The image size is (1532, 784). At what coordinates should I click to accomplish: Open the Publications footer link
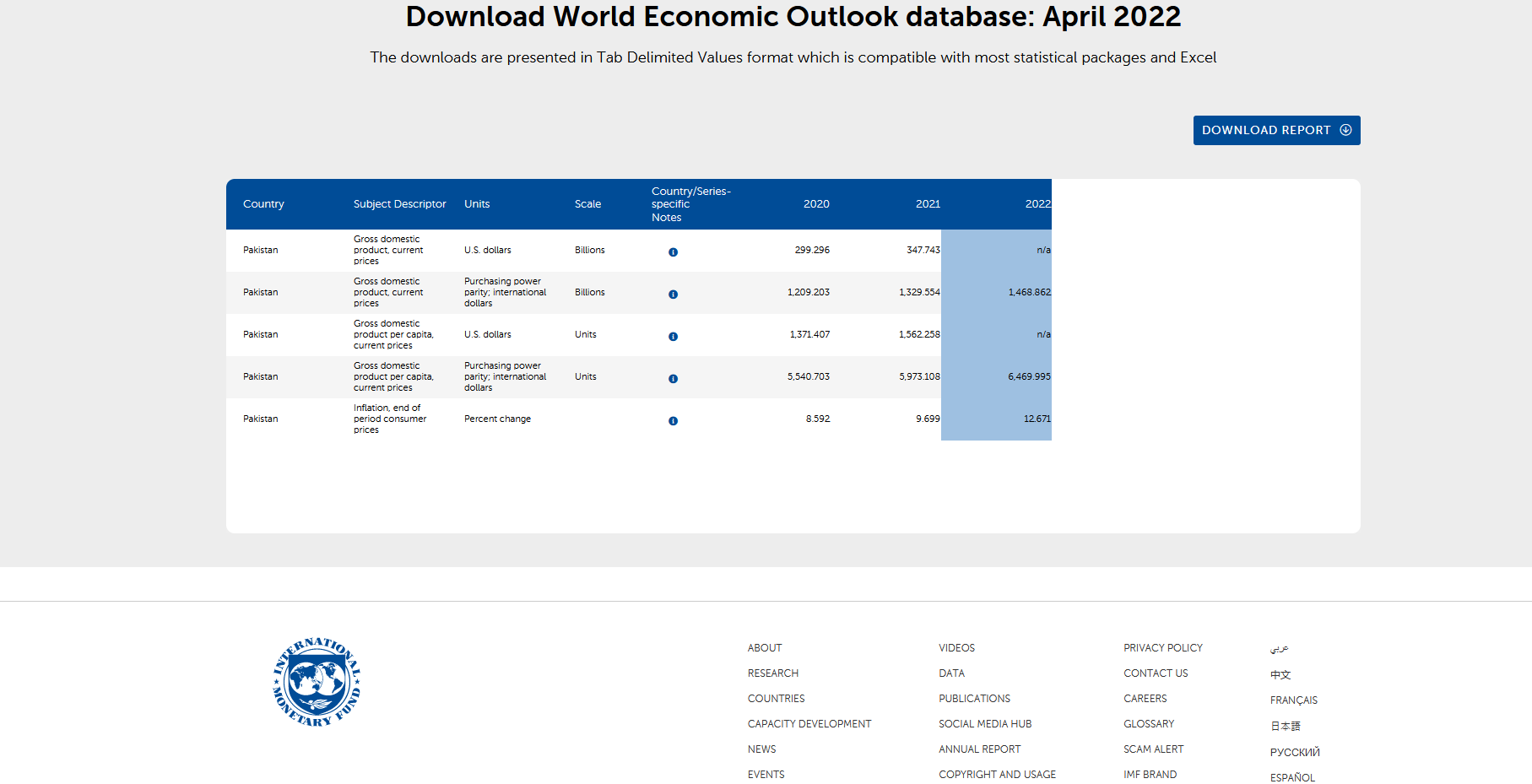(974, 699)
